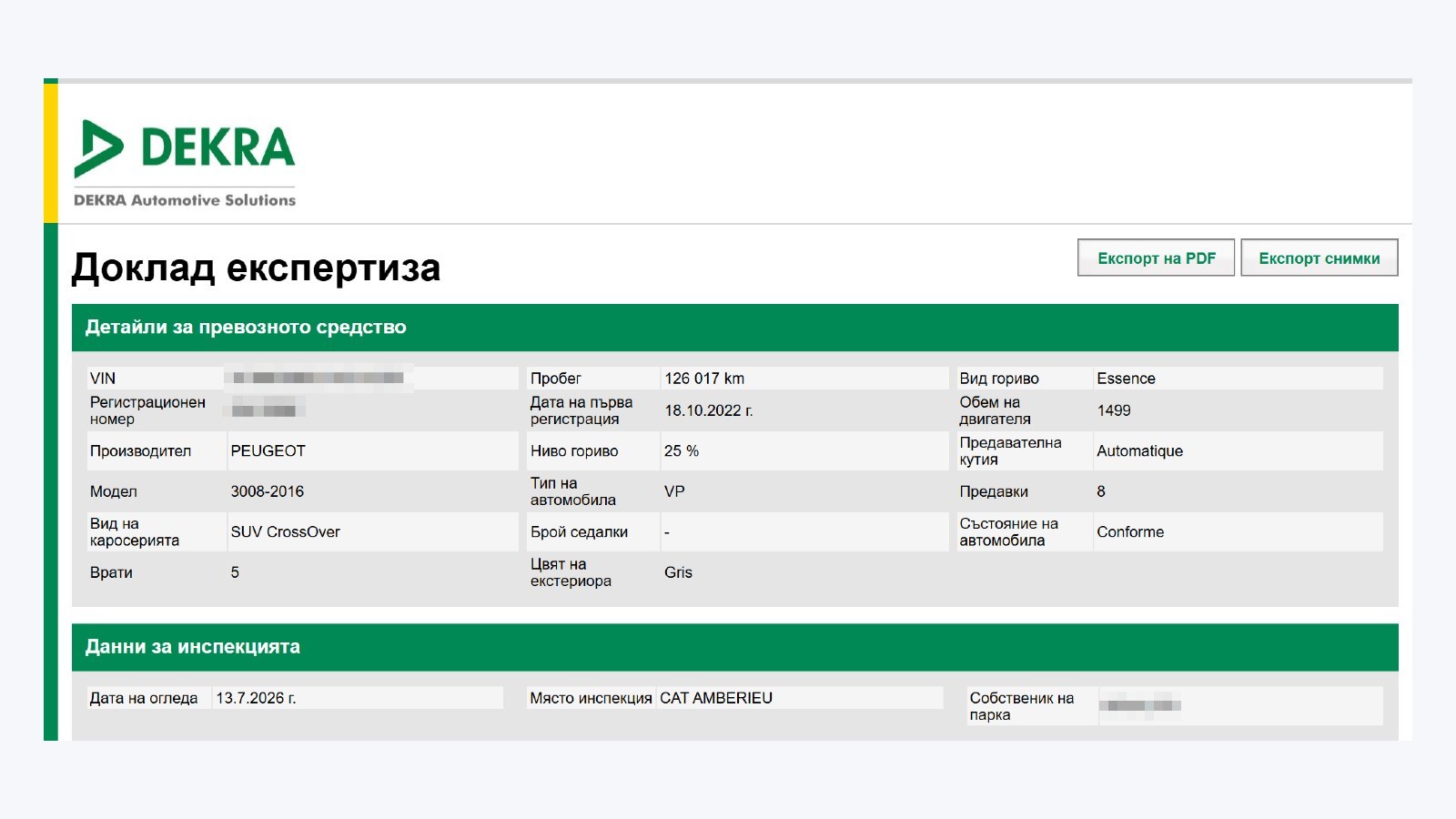
Task: Click the Регистрационен номер label
Action: pyautogui.click(x=147, y=410)
